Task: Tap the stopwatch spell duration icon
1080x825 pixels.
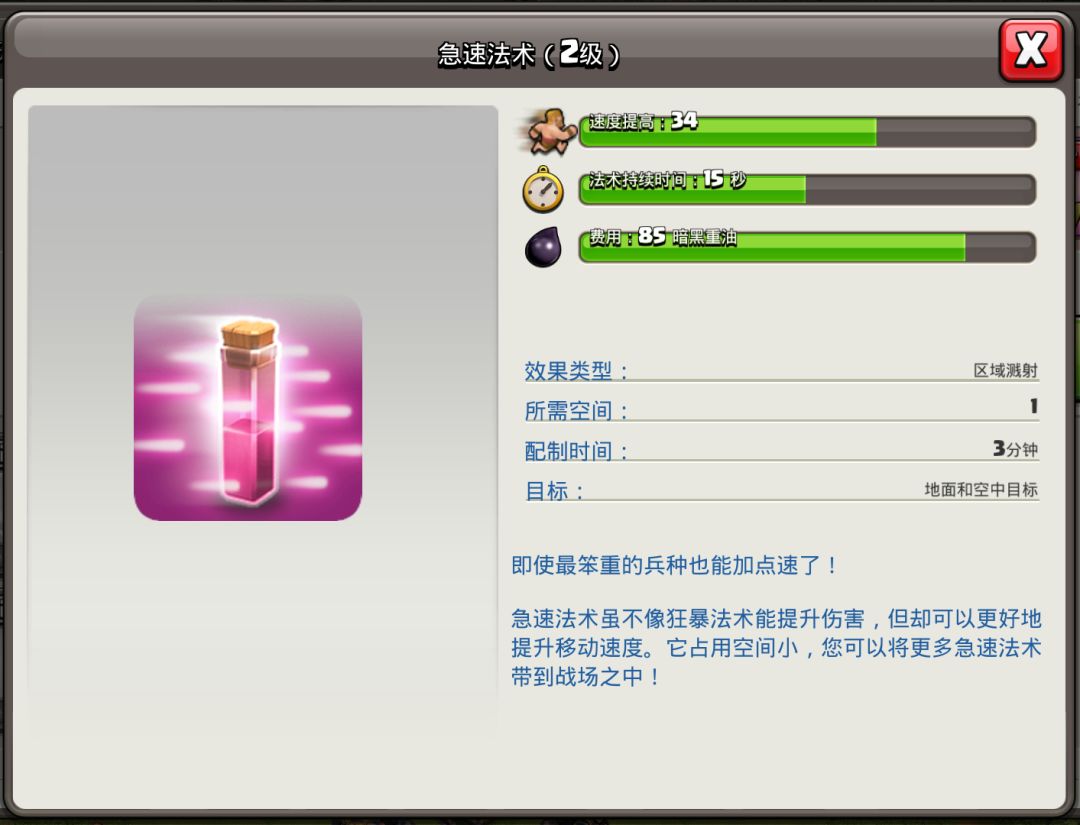Action: coord(543,189)
